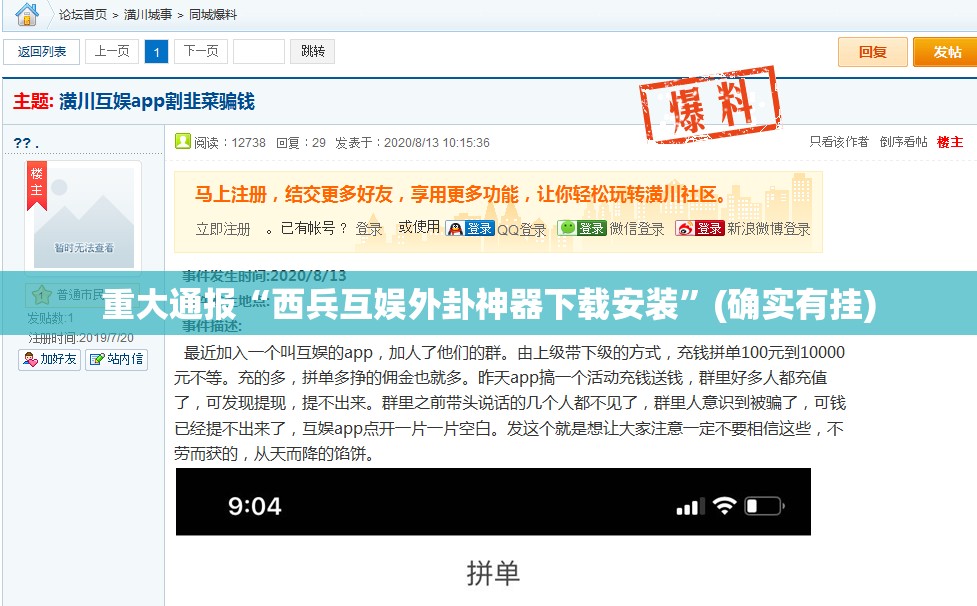Click the 楼主 red ribbon badge on avatar
This screenshot has width=977, height=606.
coord(37,186)
